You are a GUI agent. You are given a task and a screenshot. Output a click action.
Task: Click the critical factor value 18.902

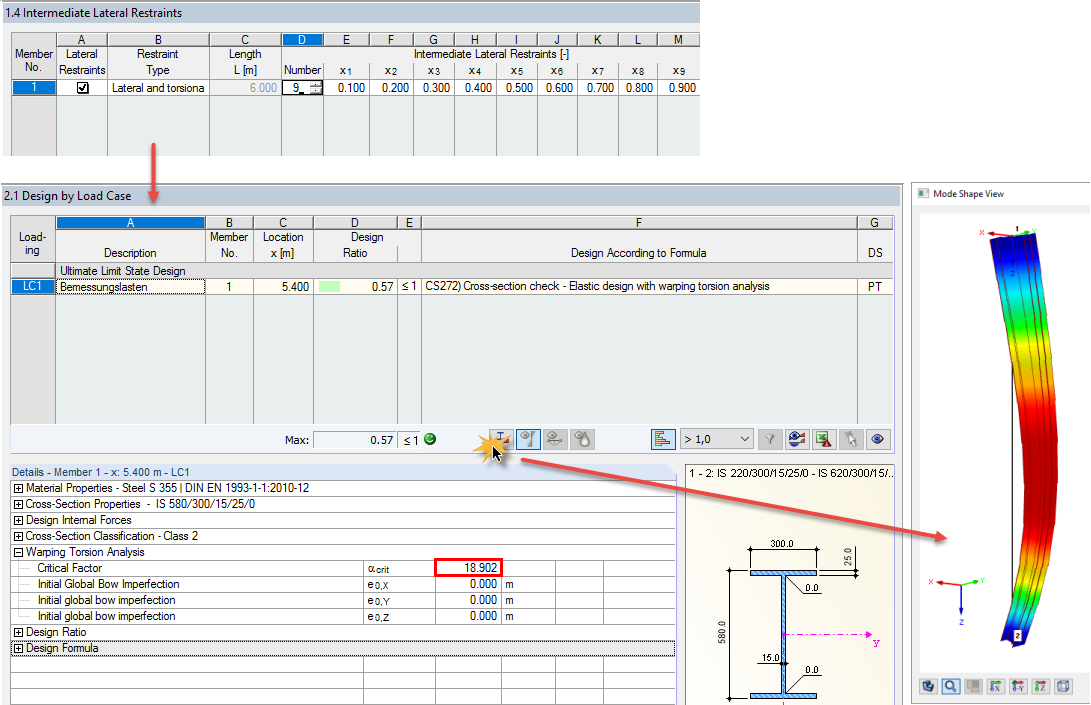tap(468, 568)
